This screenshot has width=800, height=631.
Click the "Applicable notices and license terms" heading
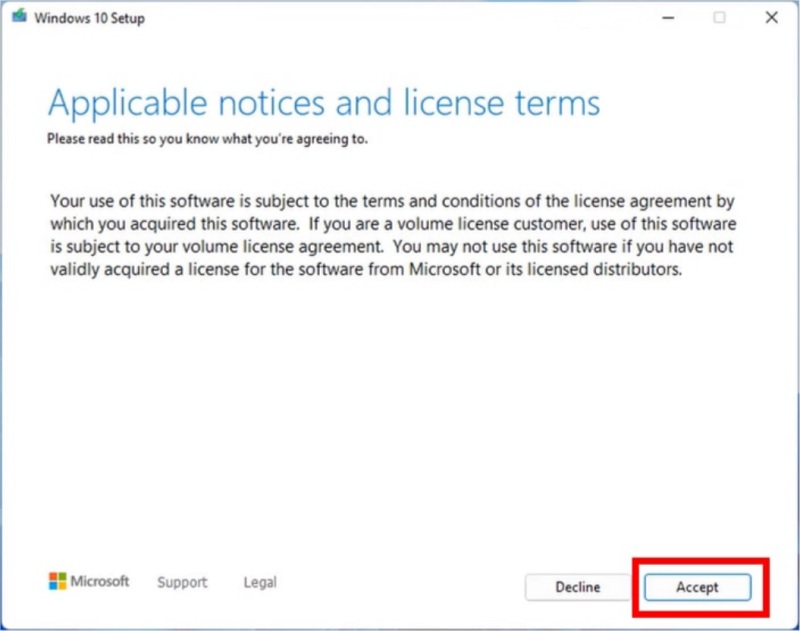pos(324,103)
